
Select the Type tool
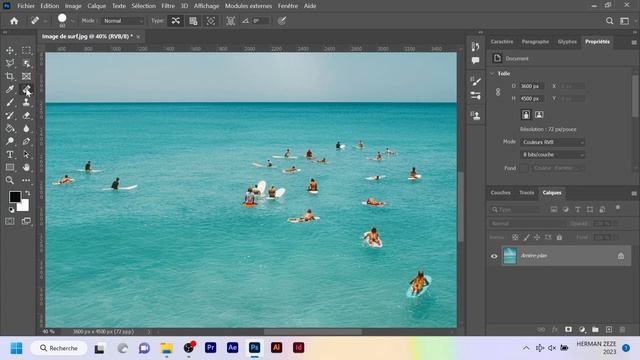pos(10,155)
